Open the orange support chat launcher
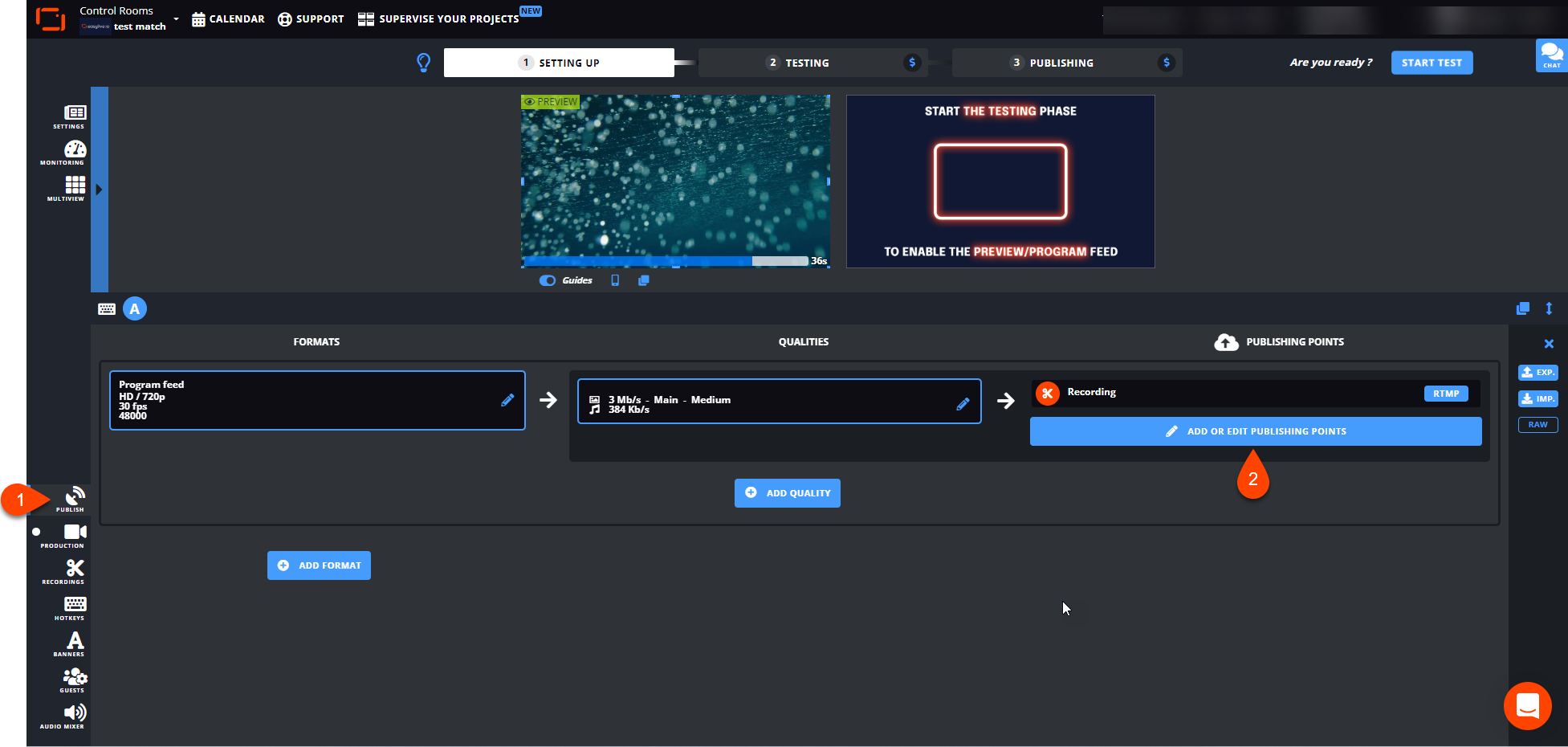The image size is (1568, 747). point(1527,706)
